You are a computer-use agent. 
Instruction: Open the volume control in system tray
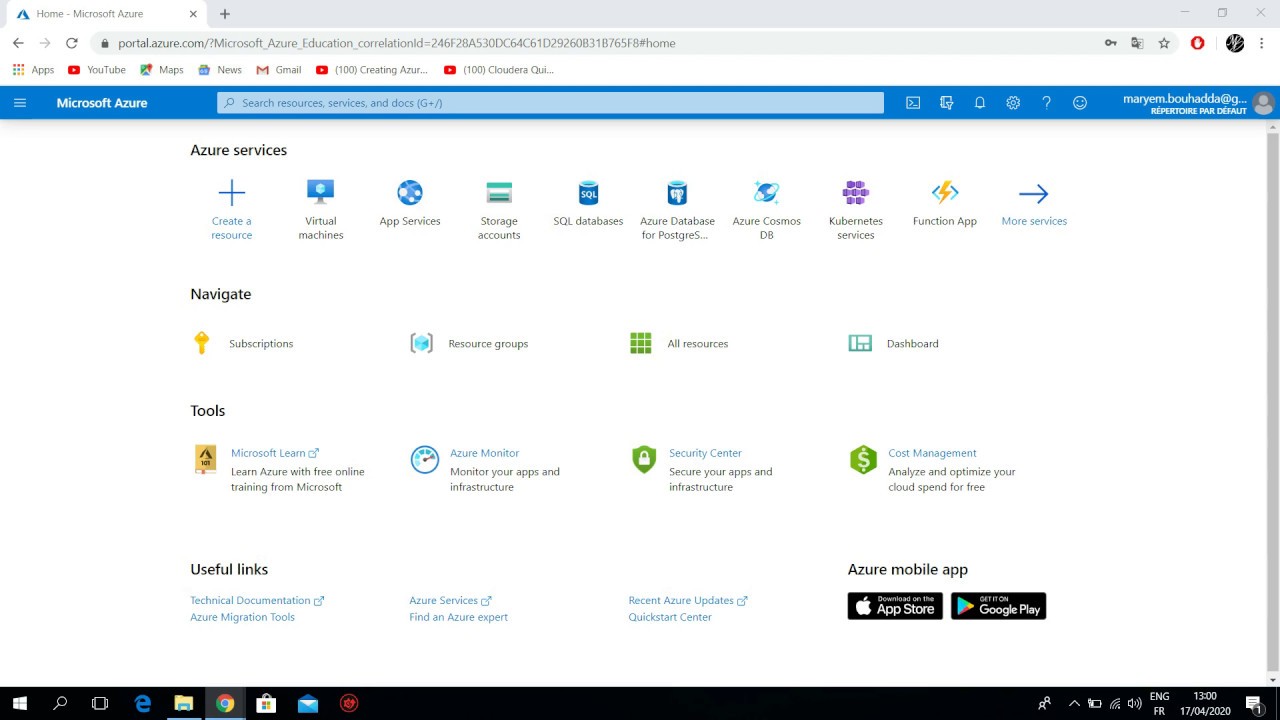click(1134, 703)
